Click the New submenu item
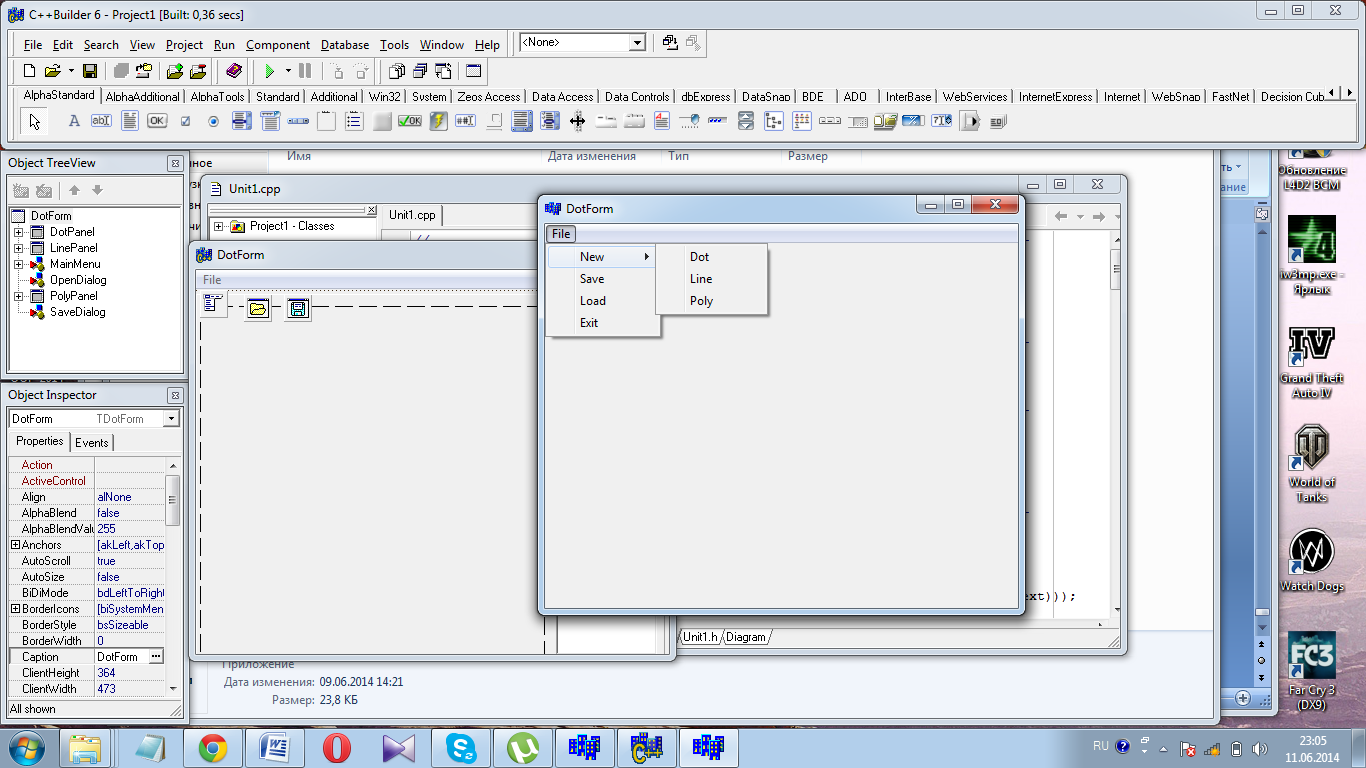Image resolution: width=1366 pixels, height=768 pixels. coord(602,257)
